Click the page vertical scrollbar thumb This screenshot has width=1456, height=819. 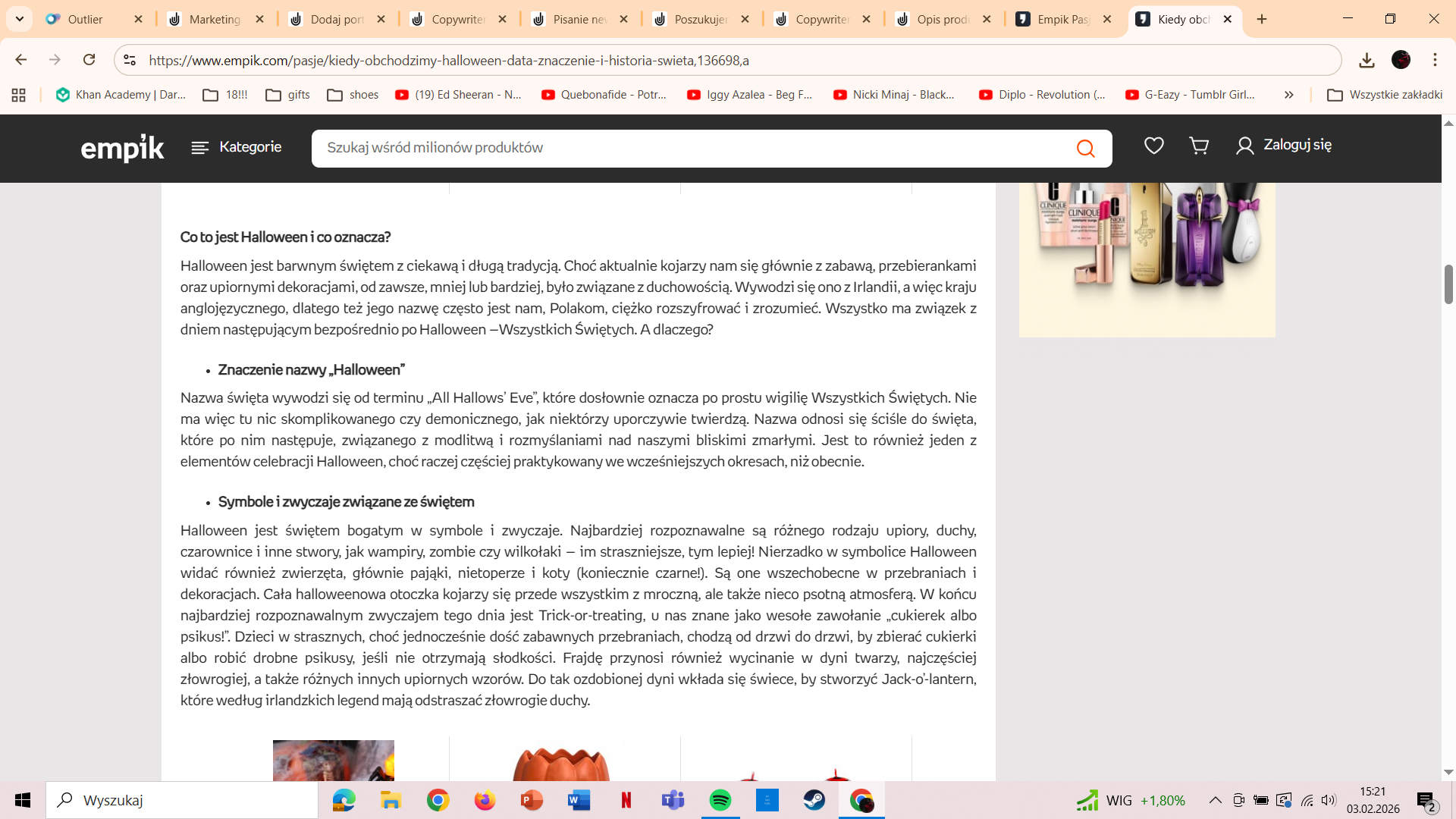click(1448, 284)
